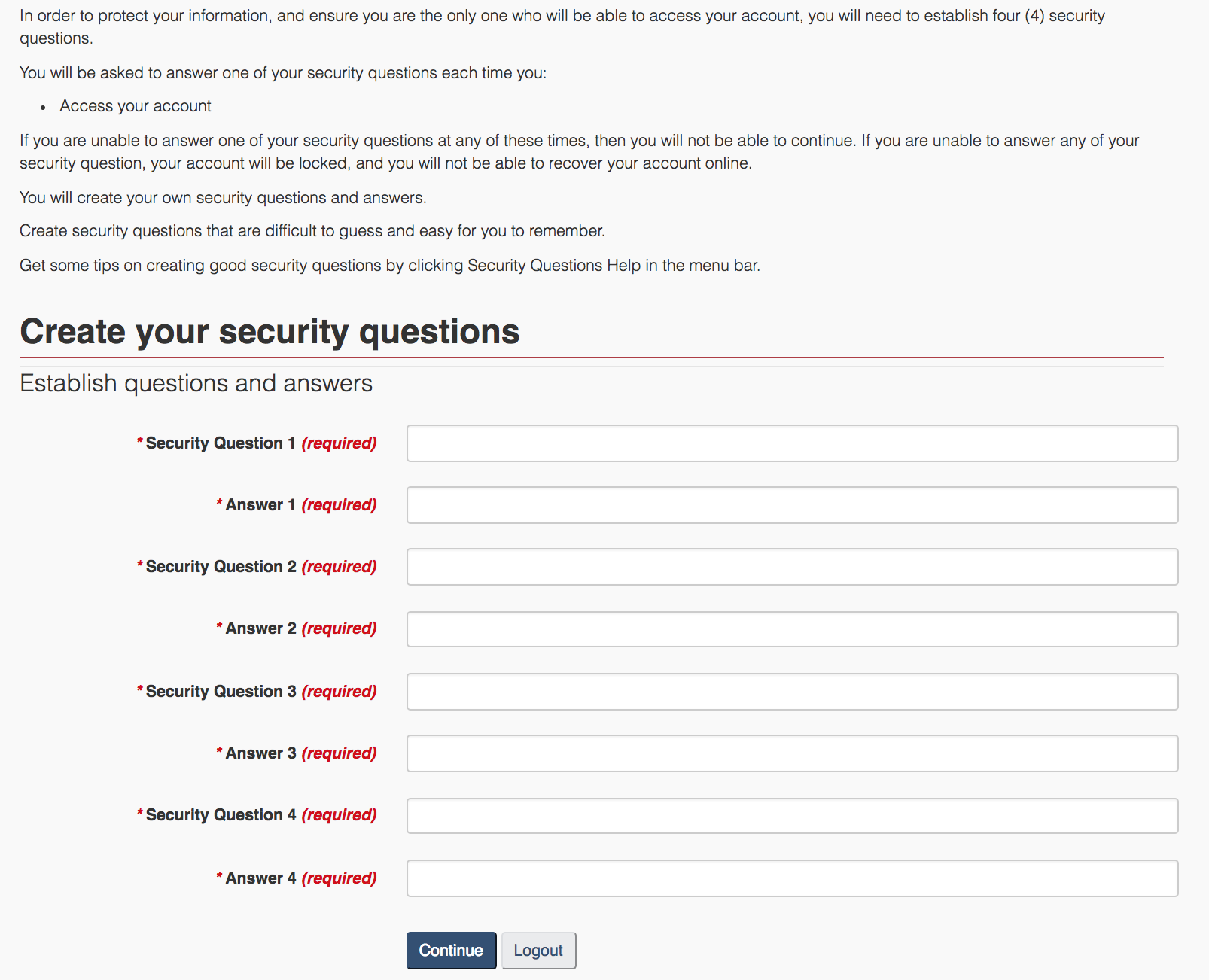Focus the Answer 1 text box

[792, 505]
